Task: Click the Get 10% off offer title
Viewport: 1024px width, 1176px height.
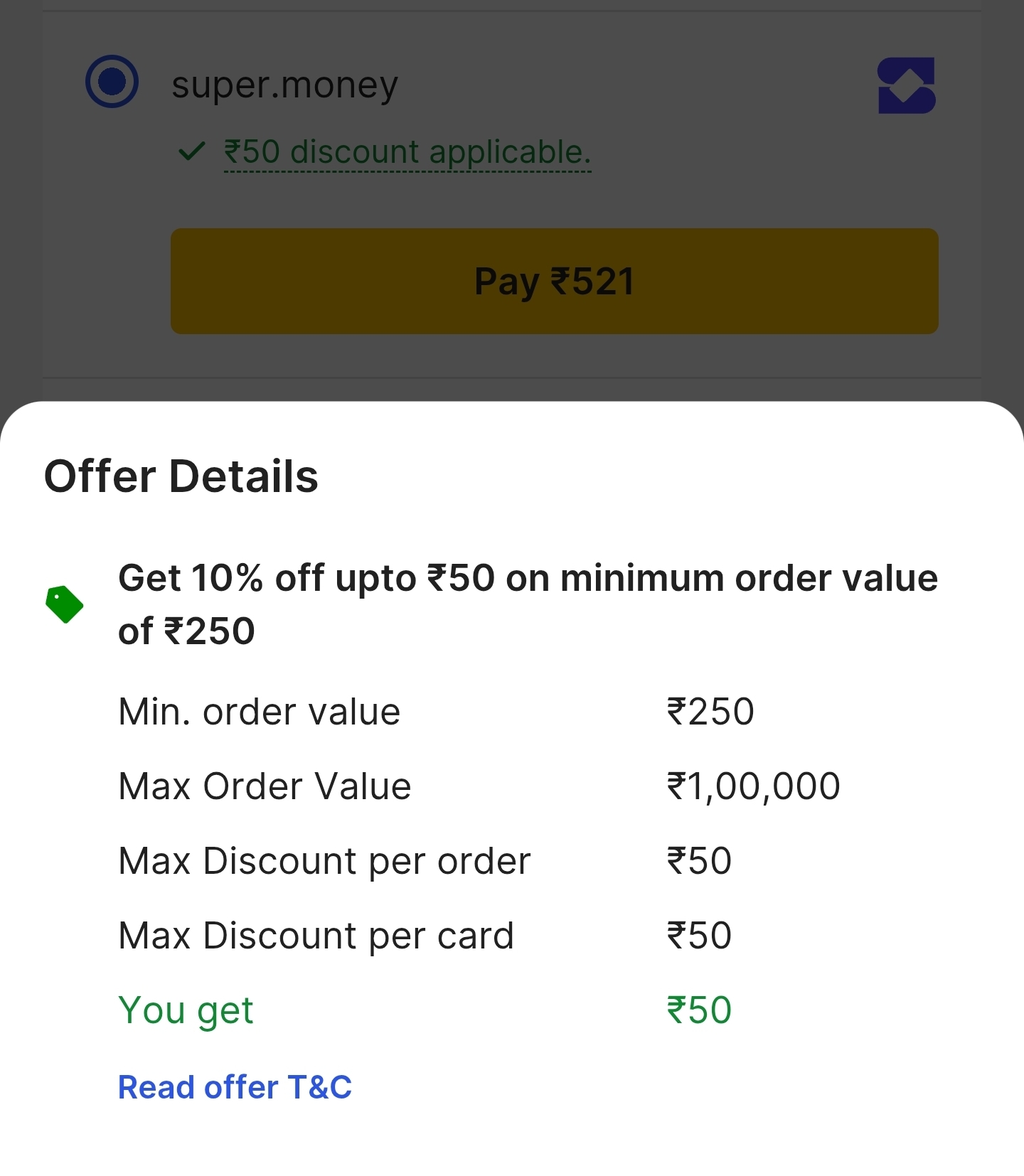Action: [528, 604]
